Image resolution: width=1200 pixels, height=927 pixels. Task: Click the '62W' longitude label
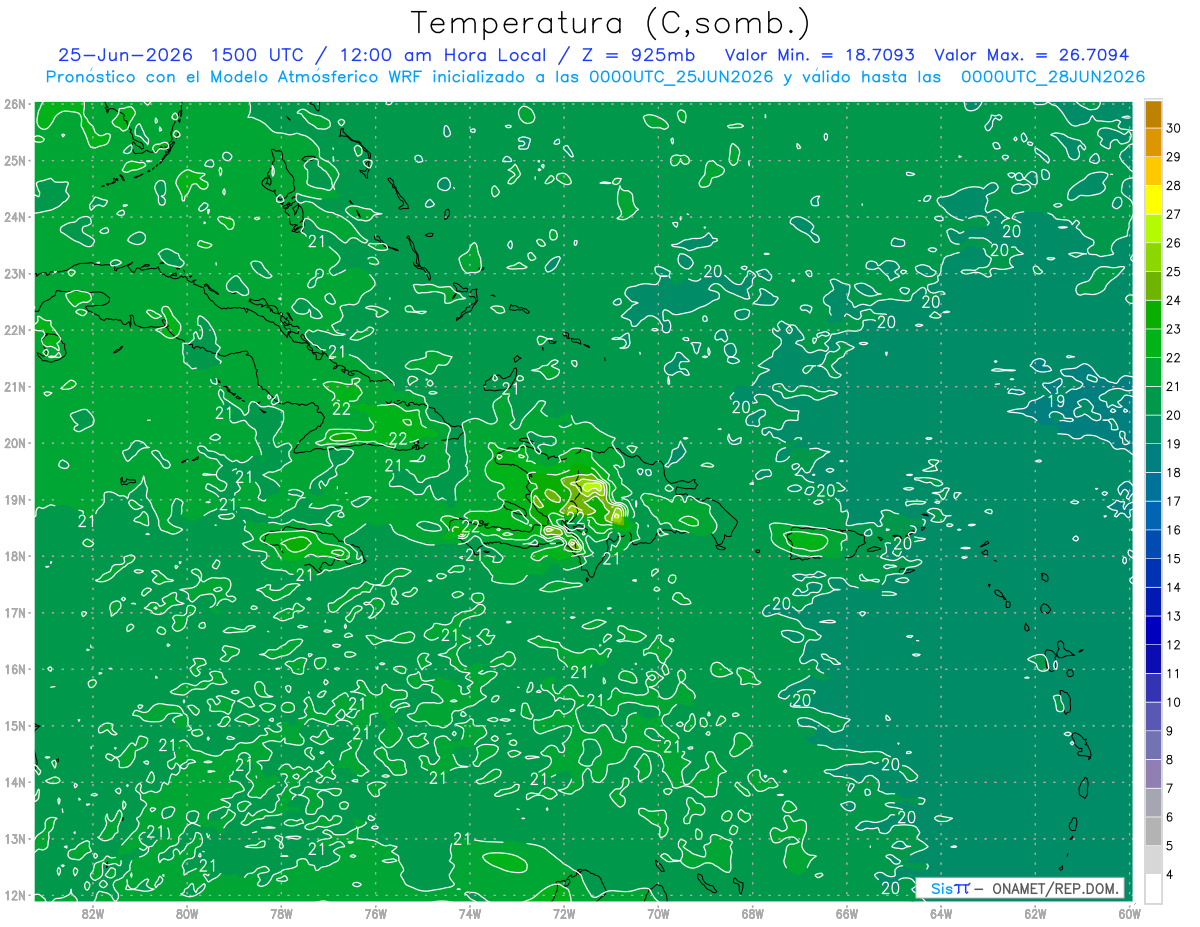point(1035,913)
